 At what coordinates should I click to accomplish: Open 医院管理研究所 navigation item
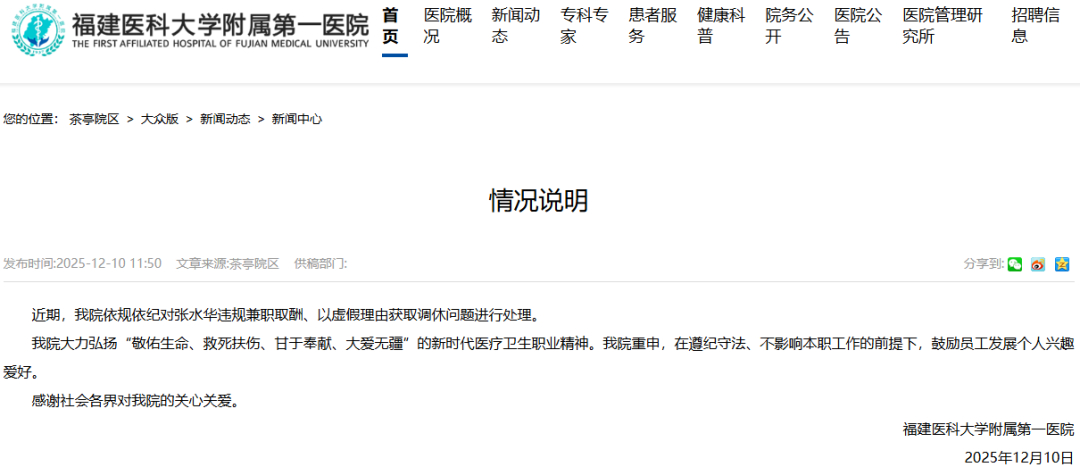coord(943,26)
